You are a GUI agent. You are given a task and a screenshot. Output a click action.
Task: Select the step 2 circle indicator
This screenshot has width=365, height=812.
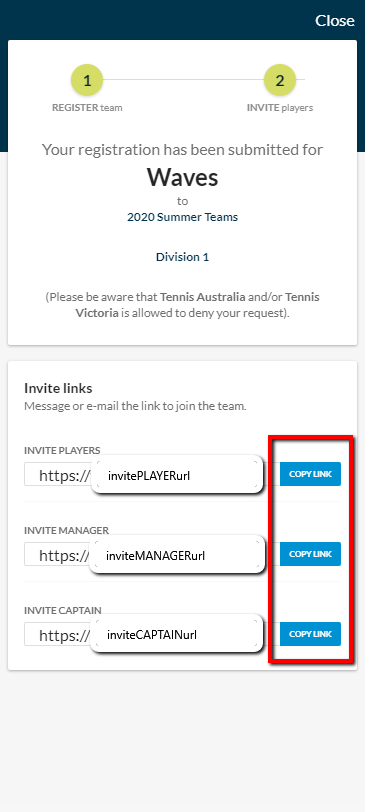(x=280, y=81)
